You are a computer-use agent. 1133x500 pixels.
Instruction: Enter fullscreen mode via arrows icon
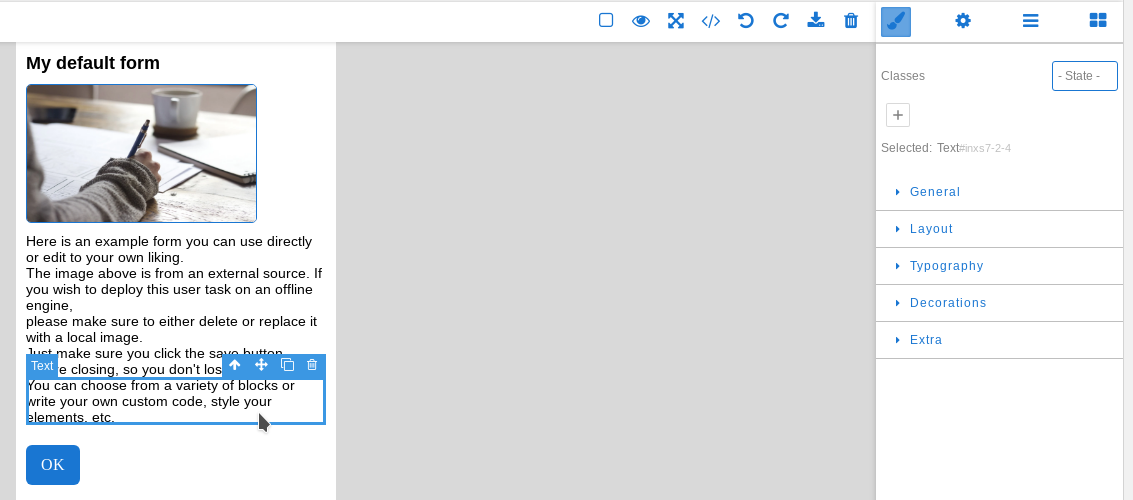(676, 20)
